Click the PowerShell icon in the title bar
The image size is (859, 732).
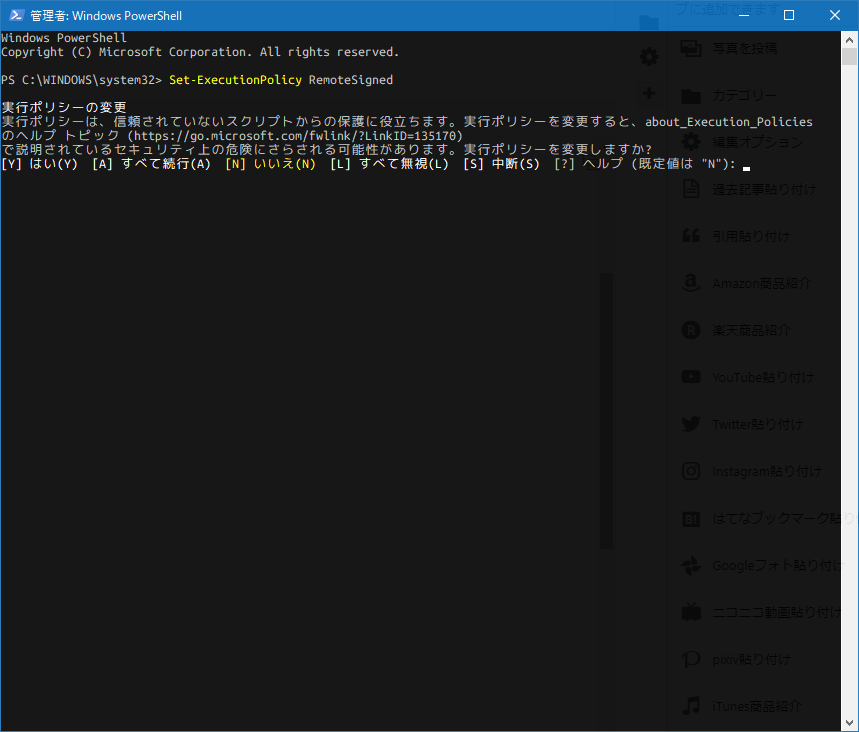pos(16,15)
